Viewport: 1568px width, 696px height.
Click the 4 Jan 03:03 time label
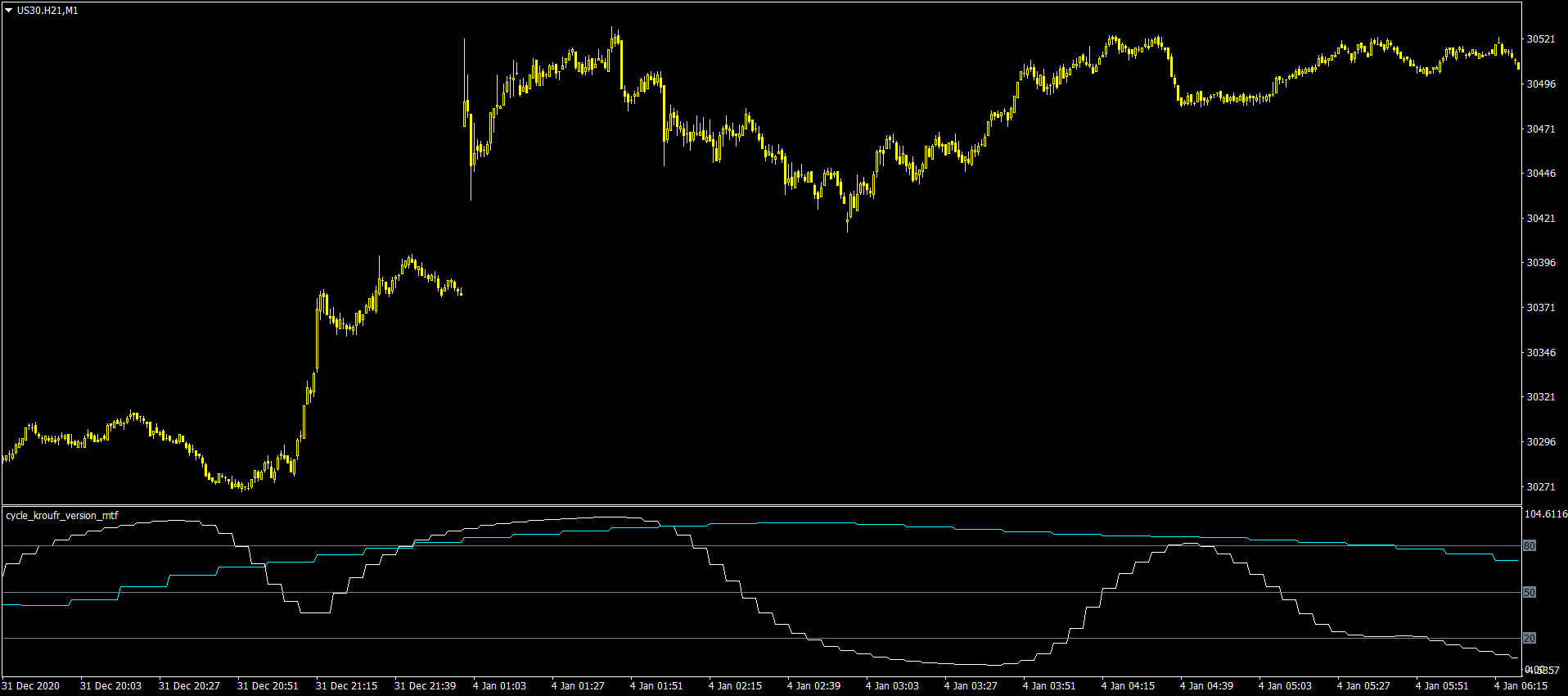[892, 686]
